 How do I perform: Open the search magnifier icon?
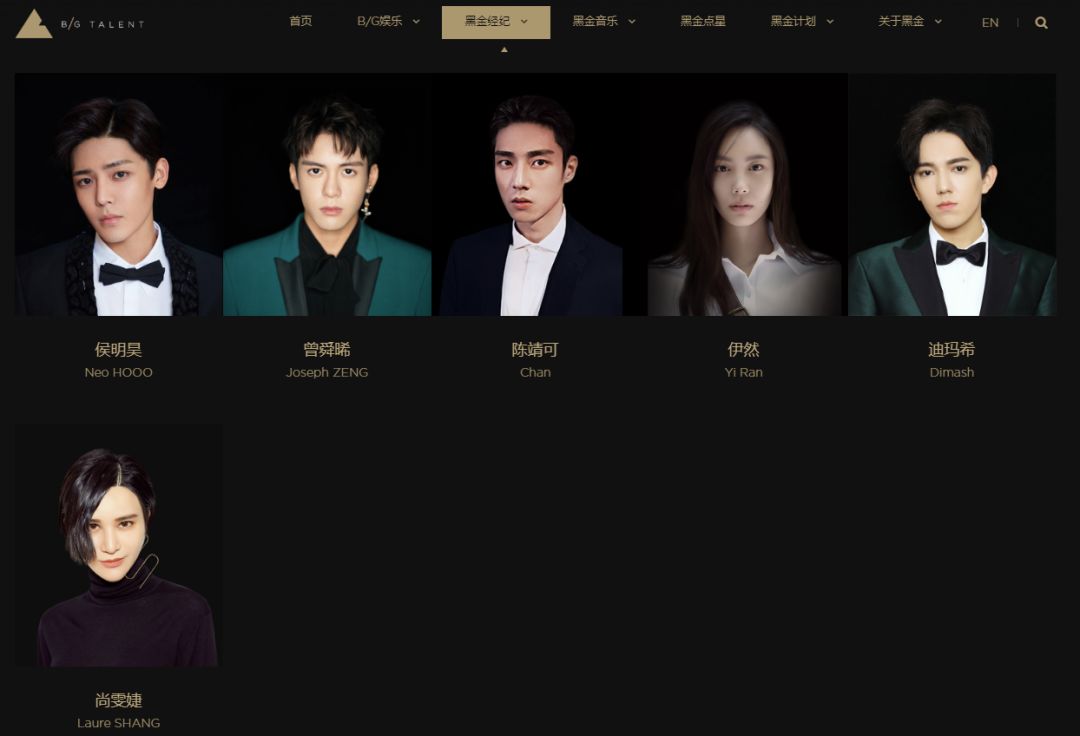click(1041, 23)
